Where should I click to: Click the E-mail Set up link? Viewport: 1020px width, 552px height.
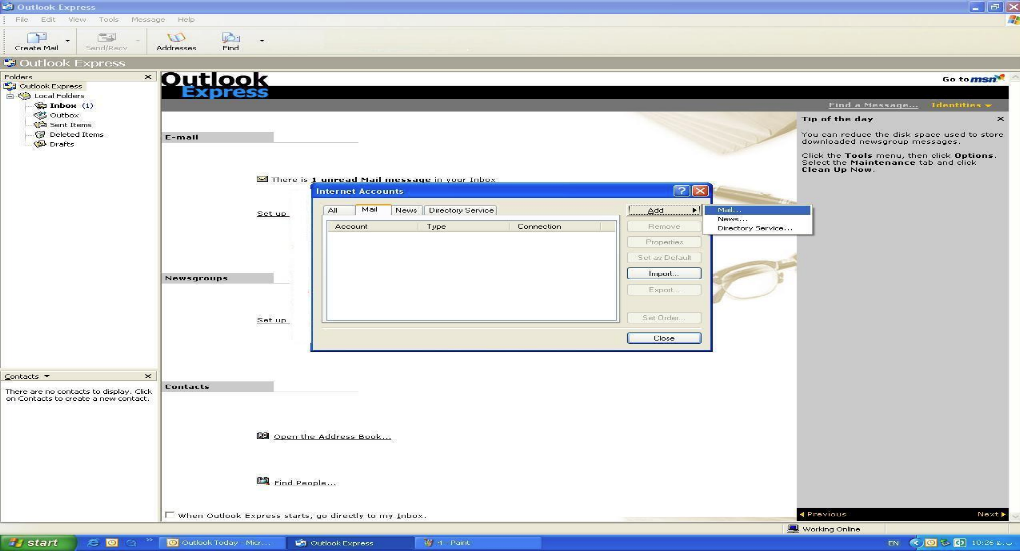click(x=272, y=213)
